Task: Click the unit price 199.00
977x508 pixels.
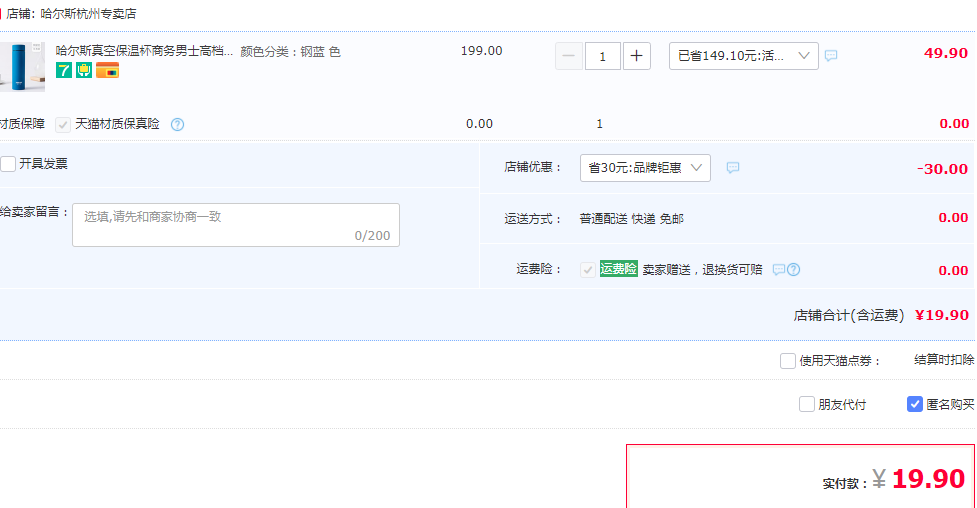Action: click(x=481, y=51)
